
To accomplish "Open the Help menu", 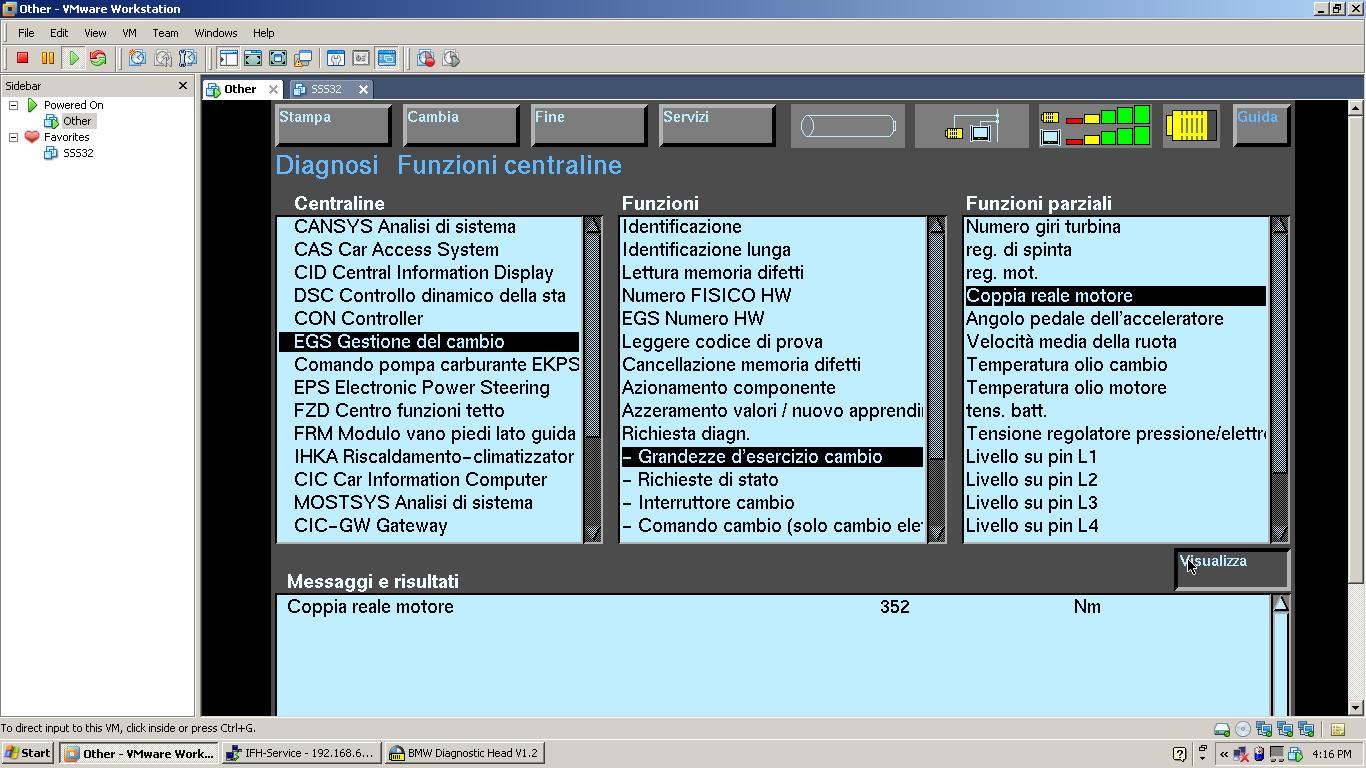I will pos(263,33).
